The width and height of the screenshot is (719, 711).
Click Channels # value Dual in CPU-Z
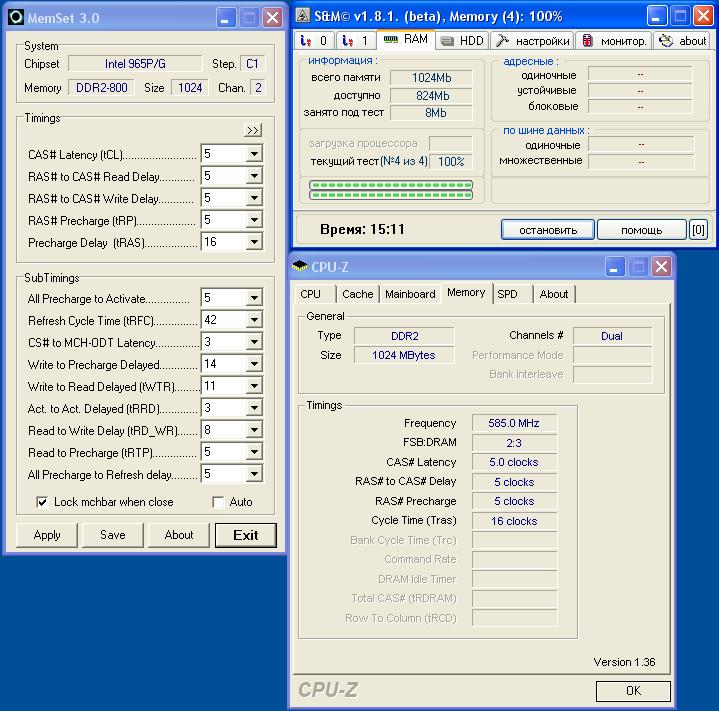612,336
